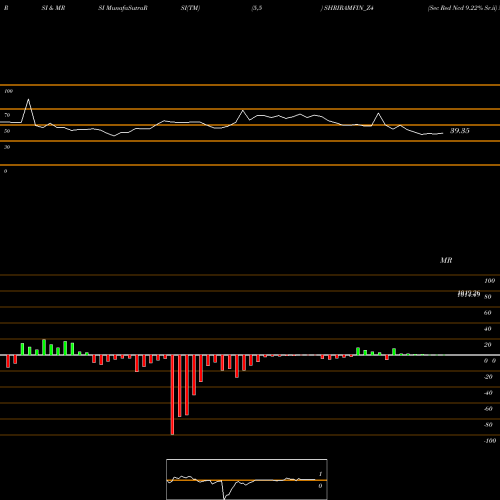Click the SHRIRAMFIN_Z4 symbol text in header

point(348,8)
